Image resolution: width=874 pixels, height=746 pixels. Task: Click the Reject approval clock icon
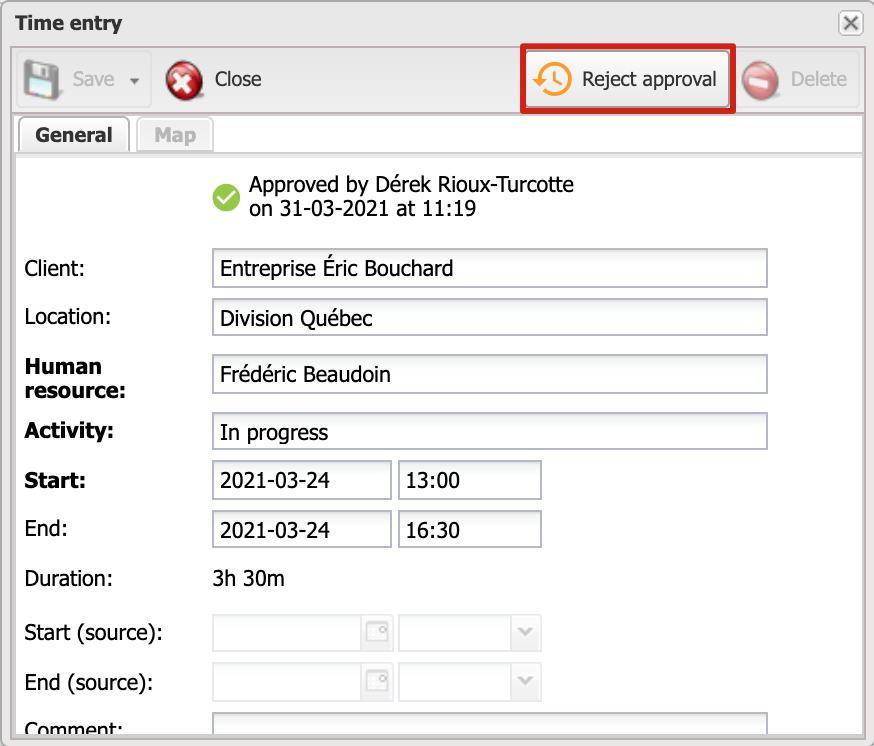point(552,79)
